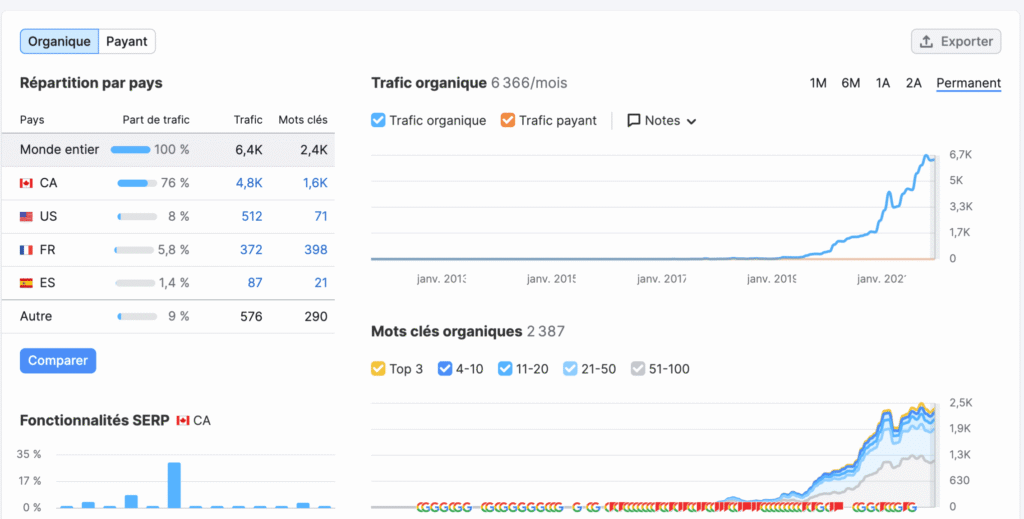
Task: Select the Organique tab
Action: click(x=60, y=41)
